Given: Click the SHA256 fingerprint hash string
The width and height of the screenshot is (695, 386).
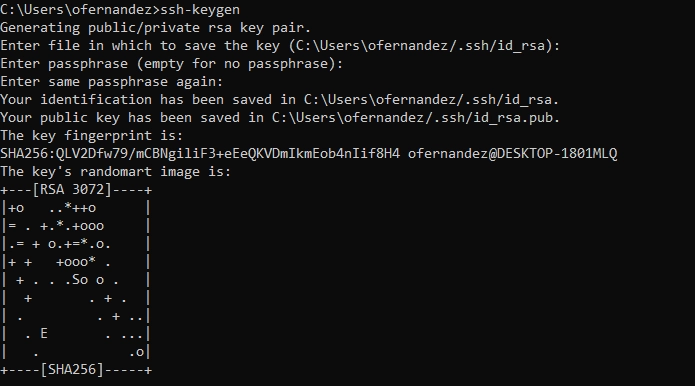Looking at the screenshot, I should point(200,154).
